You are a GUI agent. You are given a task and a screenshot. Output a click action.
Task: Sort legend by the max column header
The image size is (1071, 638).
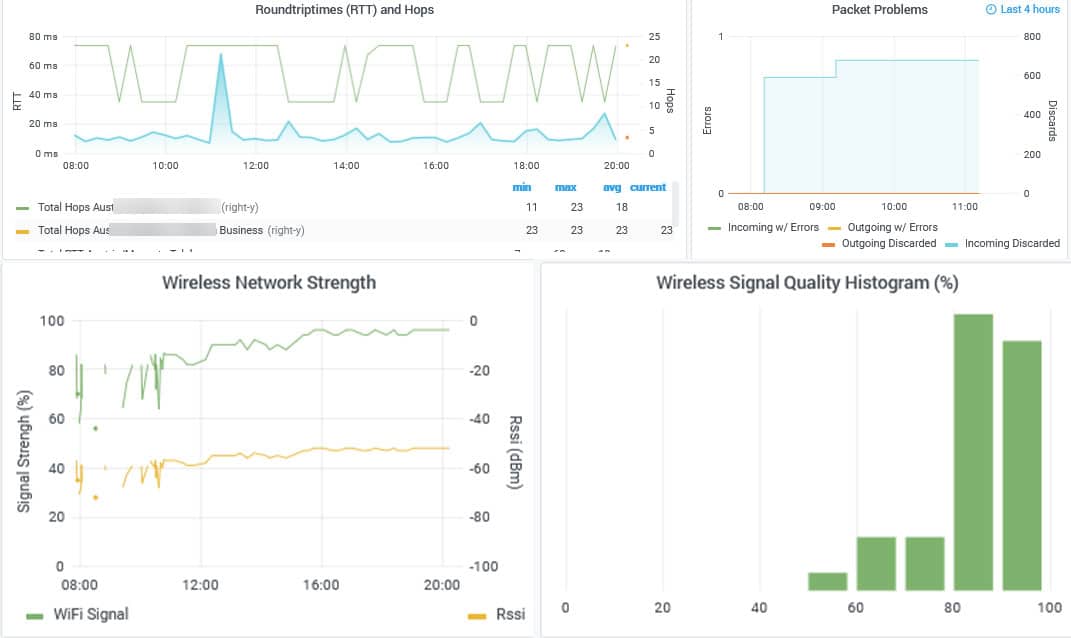565,187
